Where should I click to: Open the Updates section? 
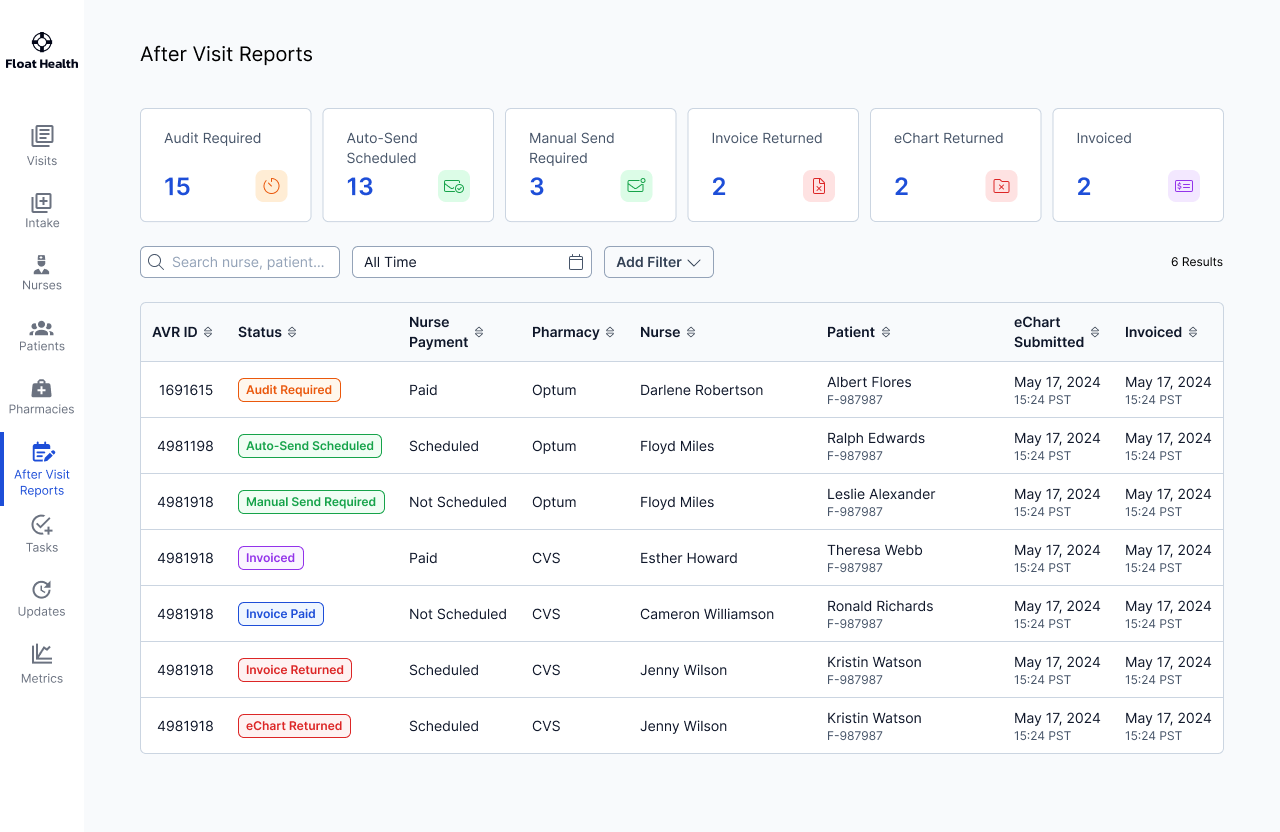(41, 591)
